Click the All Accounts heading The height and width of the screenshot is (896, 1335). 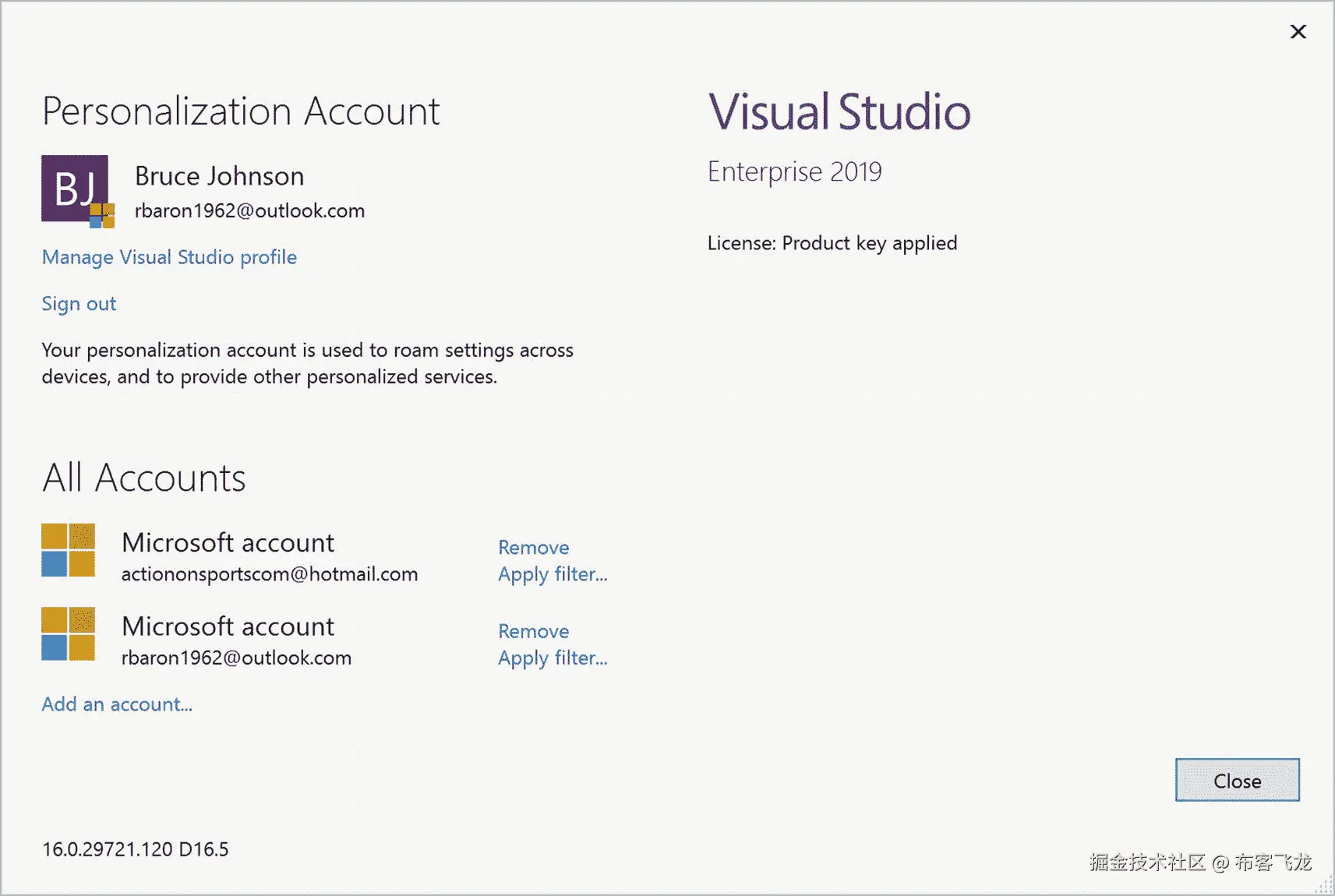[144, 478]
